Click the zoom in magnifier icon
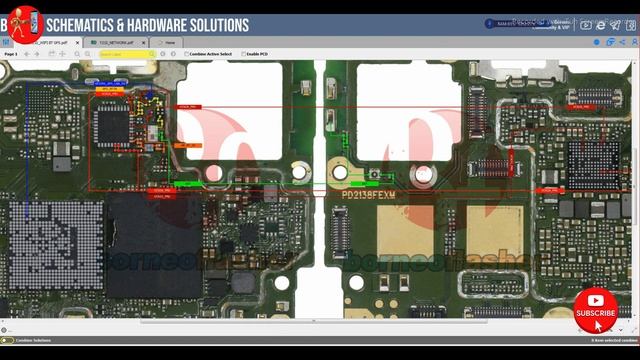This screenshot has height=360, width=640. click(x=77, y=54)
